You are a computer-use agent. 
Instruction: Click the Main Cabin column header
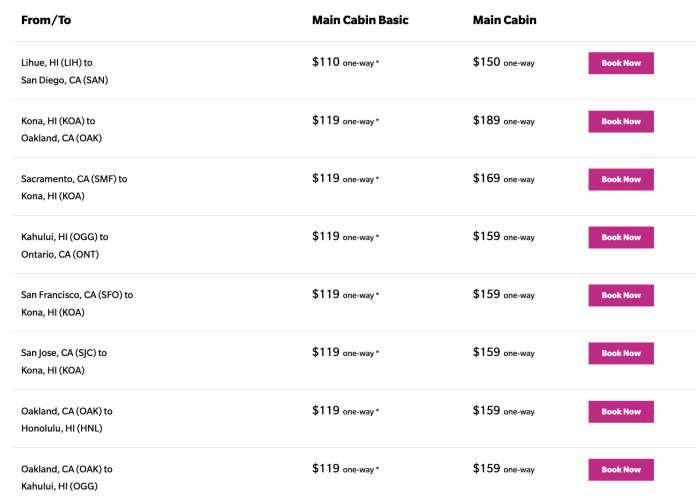pyautogui.click(x=507, y=20)
